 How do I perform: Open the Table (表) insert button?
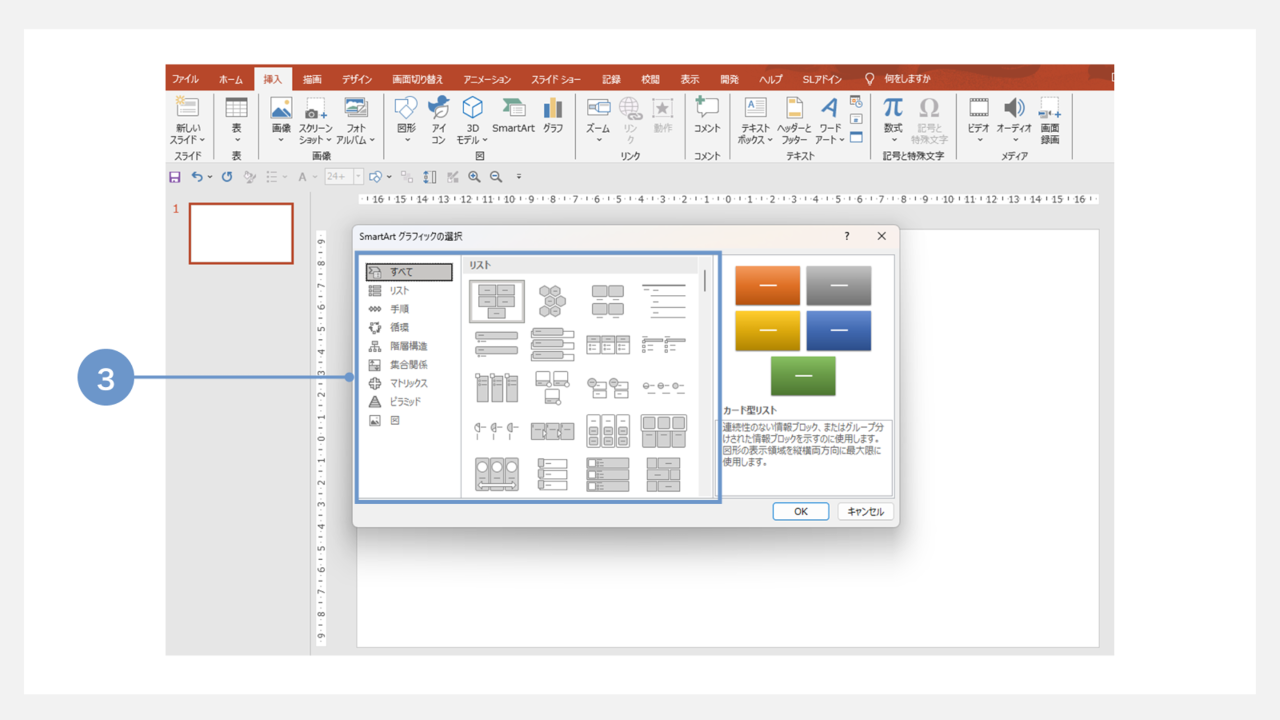(x=237, y=120)
